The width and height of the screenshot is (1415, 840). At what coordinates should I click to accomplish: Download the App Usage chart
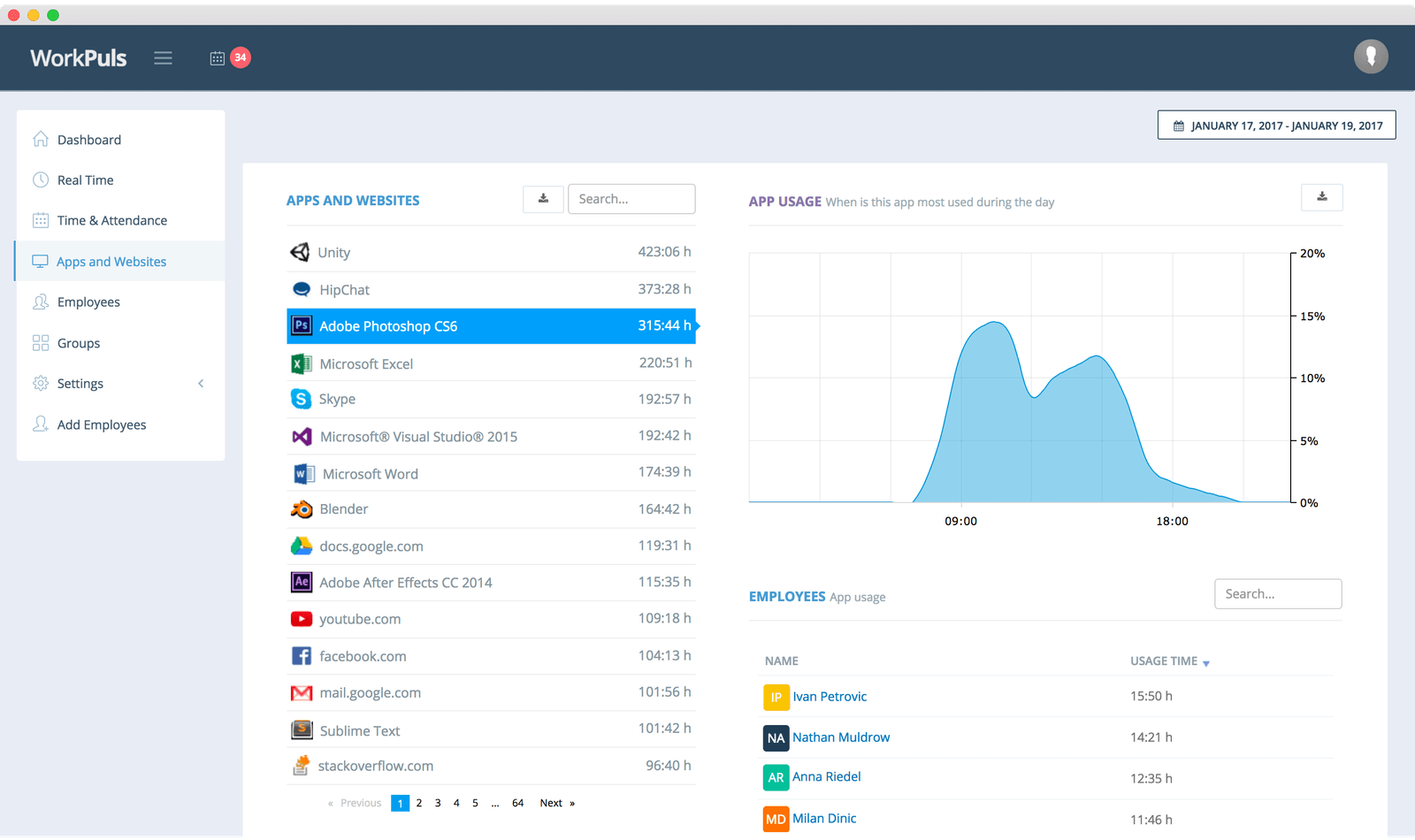tap(1322, 197)
